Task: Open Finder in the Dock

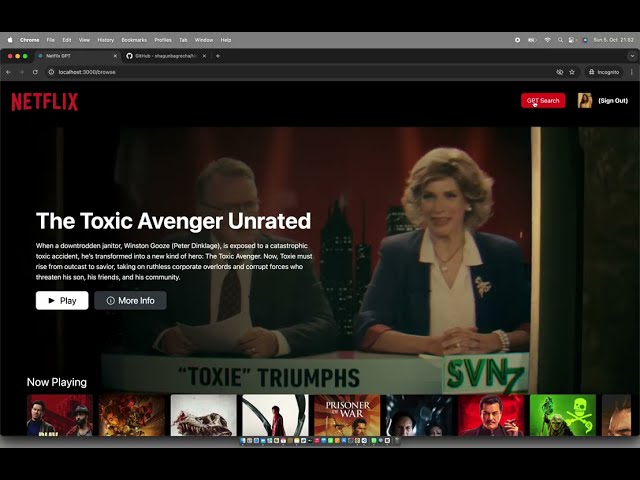Action: click(x=243, y=441)
